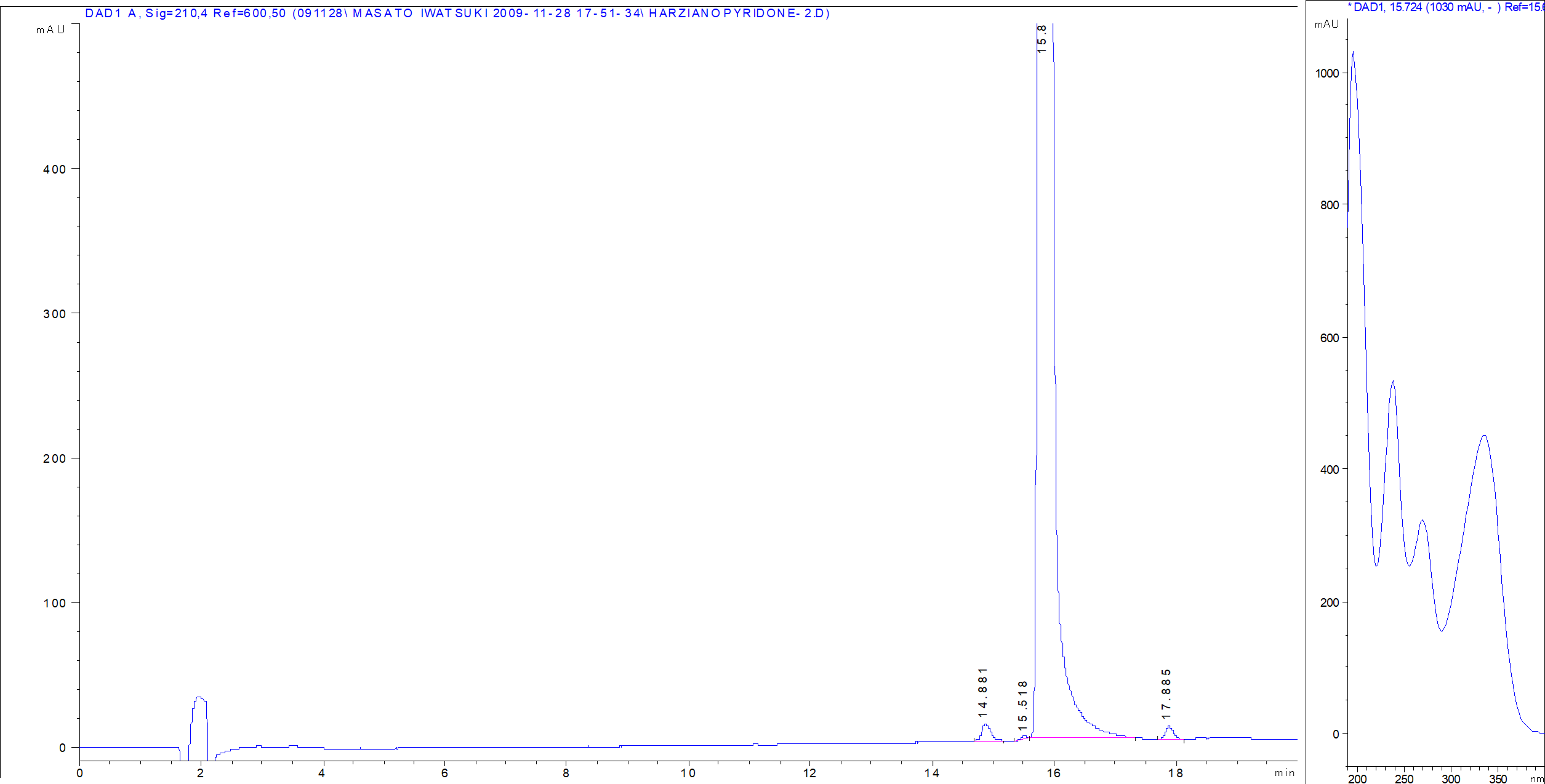Click the mAU label on the spectrum panel

(x=1326, y=25)
